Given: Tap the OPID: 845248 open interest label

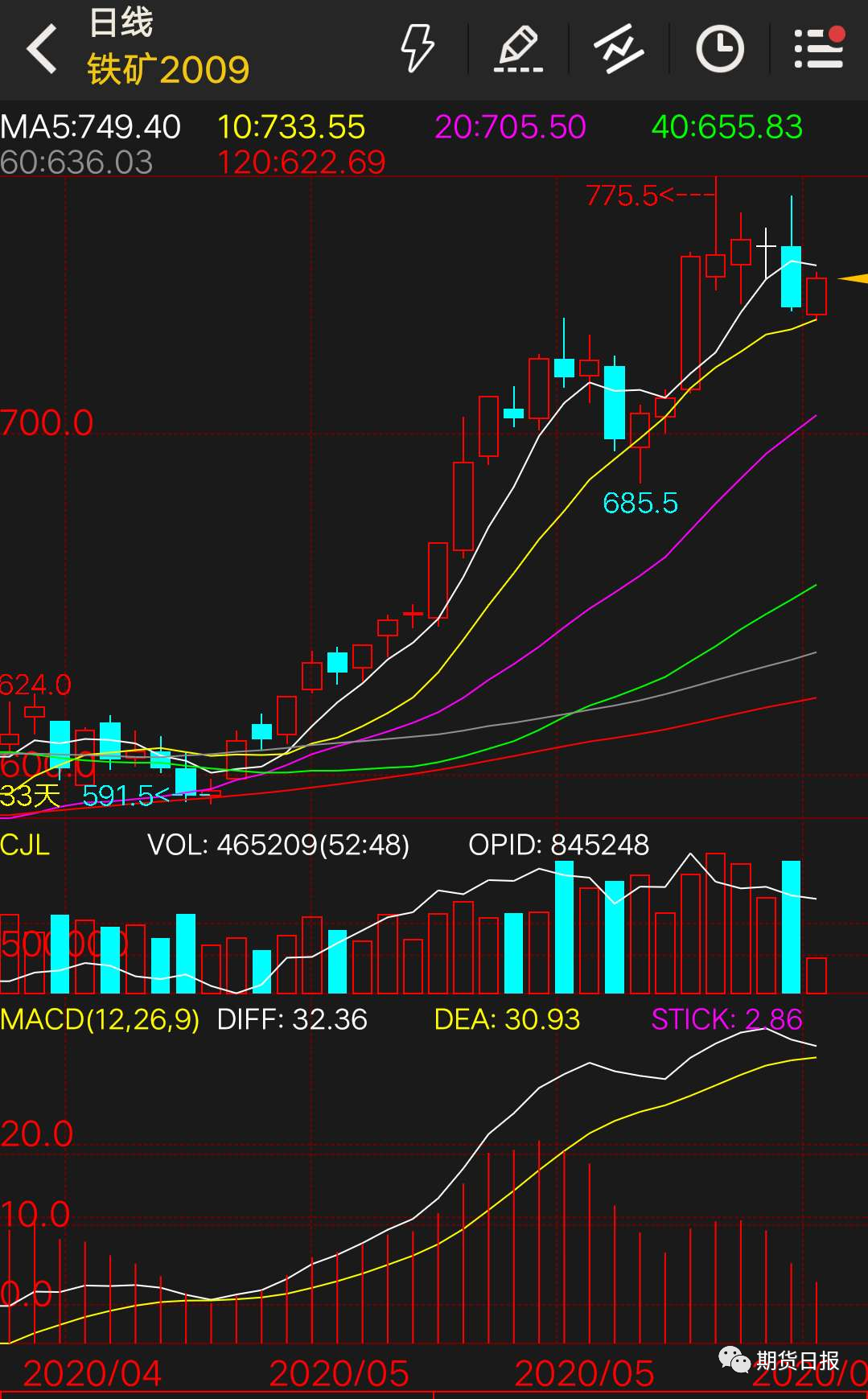Looking at the screenshot, I should tap(558, 845).
